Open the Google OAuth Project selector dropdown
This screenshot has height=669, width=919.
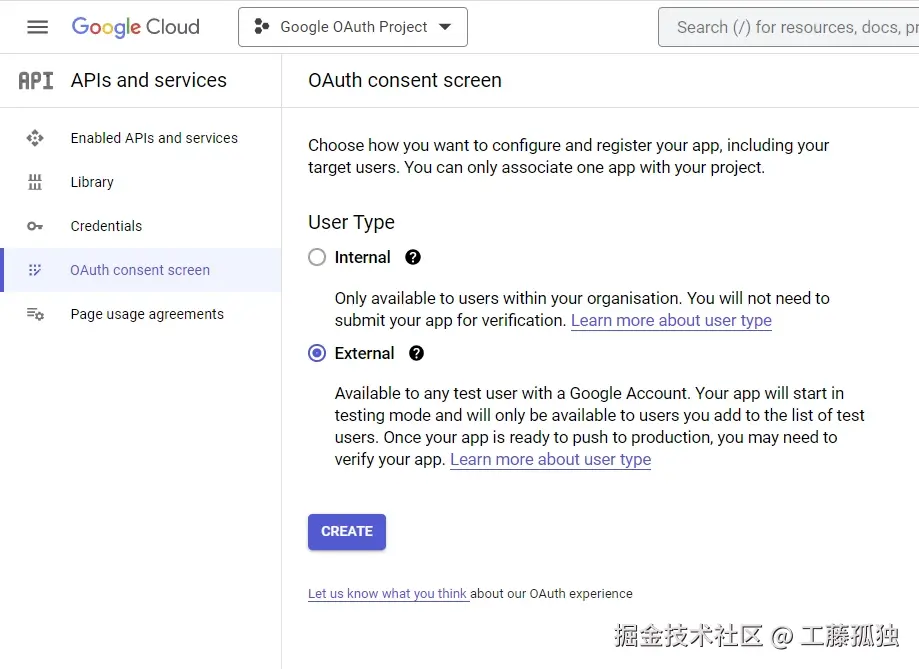352,27
